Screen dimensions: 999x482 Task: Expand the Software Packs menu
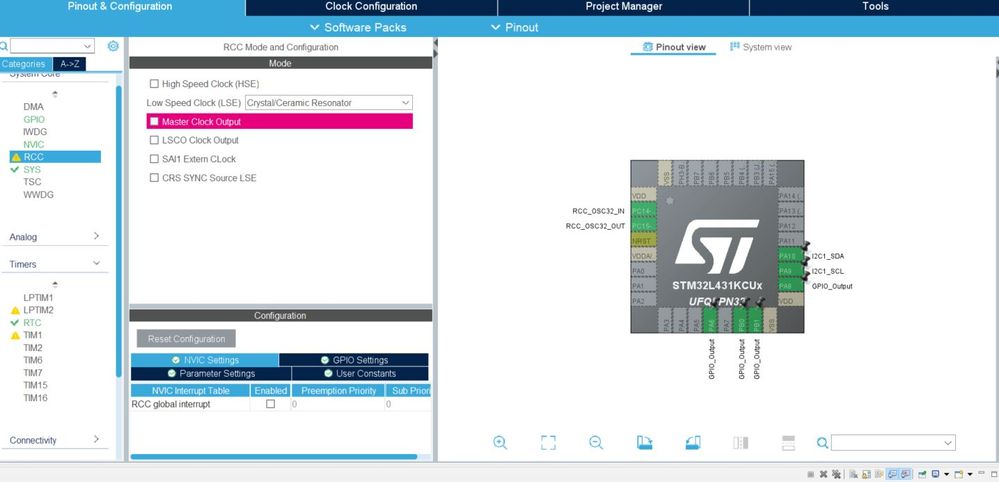pos(357,27)
